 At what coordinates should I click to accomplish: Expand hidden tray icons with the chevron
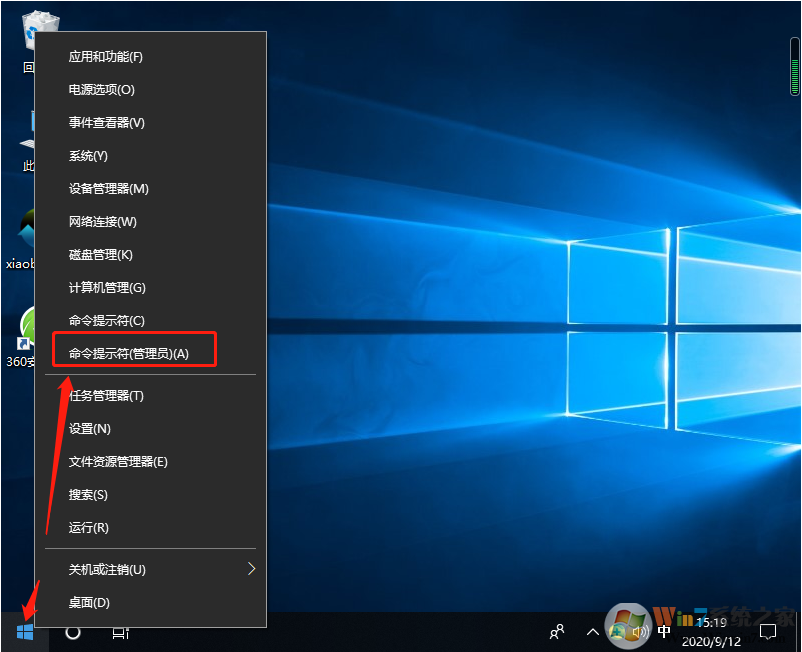coord(592,632)
